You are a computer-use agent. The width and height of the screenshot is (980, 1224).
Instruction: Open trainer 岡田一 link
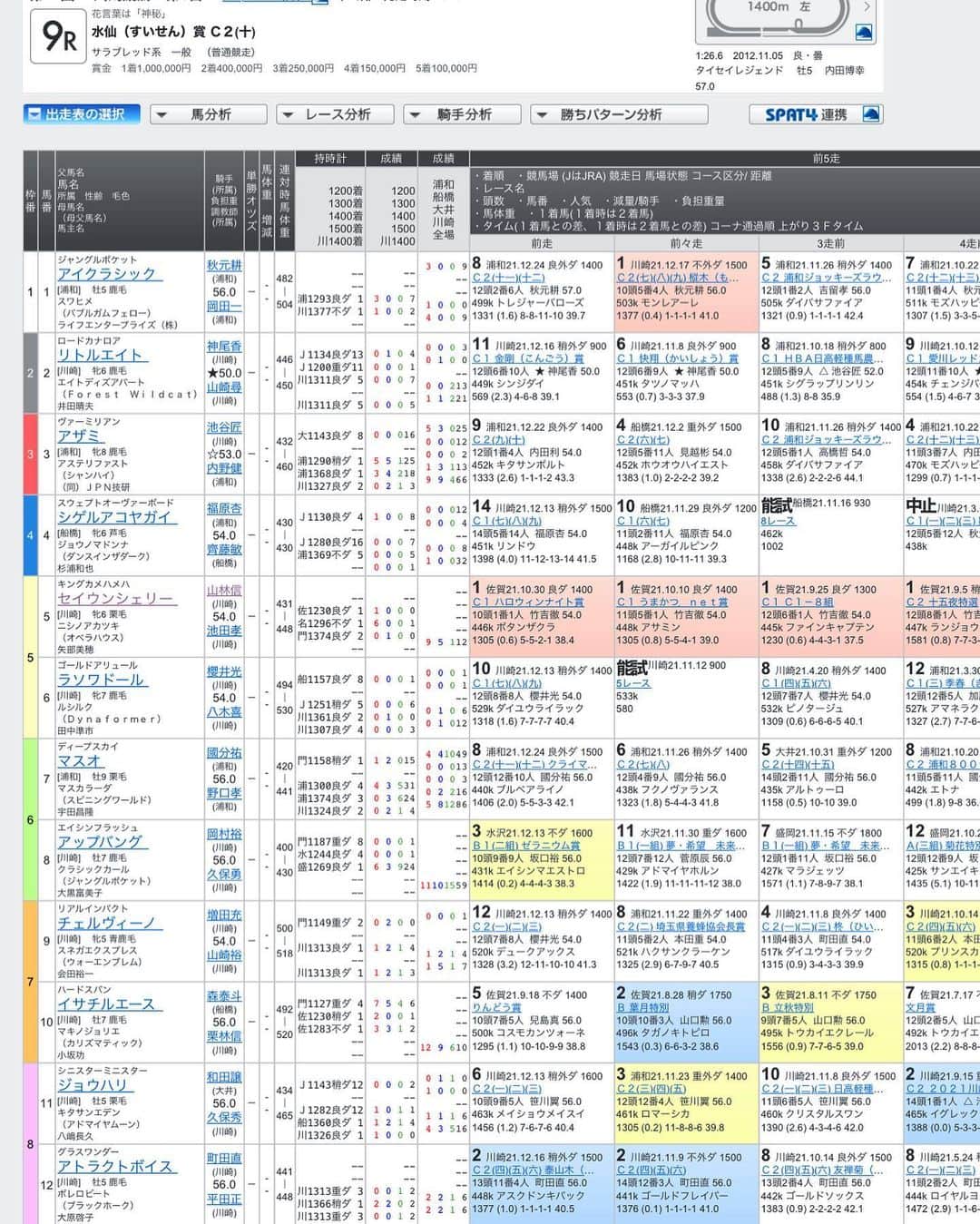click(x=224, y=307)
